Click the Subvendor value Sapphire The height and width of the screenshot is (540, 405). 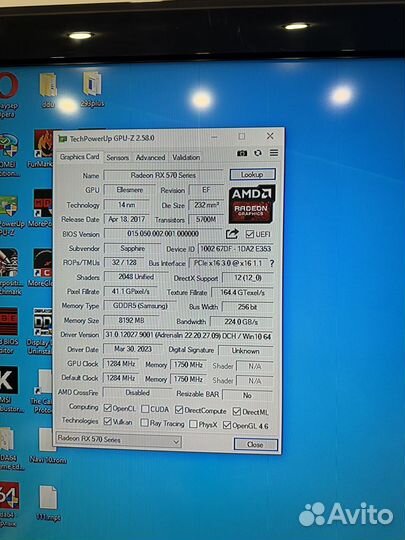133,248
